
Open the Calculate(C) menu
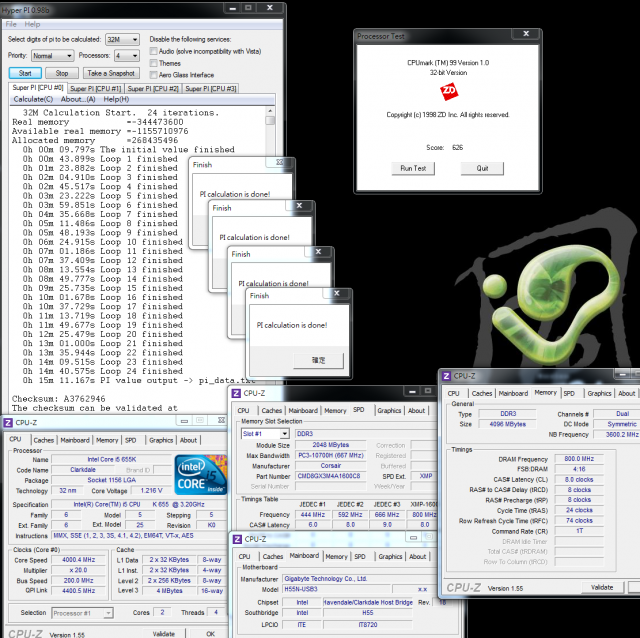[33, 99]
